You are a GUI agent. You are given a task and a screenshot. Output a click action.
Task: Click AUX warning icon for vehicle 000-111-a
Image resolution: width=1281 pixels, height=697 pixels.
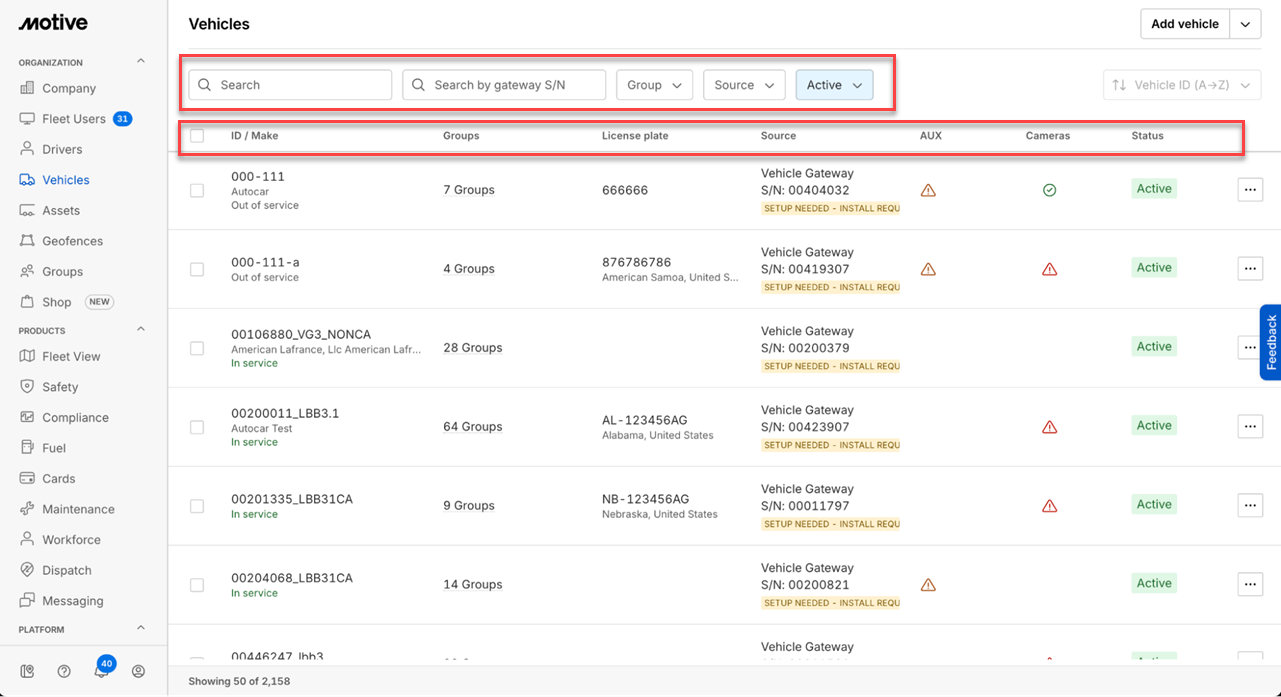coord(928,269)
